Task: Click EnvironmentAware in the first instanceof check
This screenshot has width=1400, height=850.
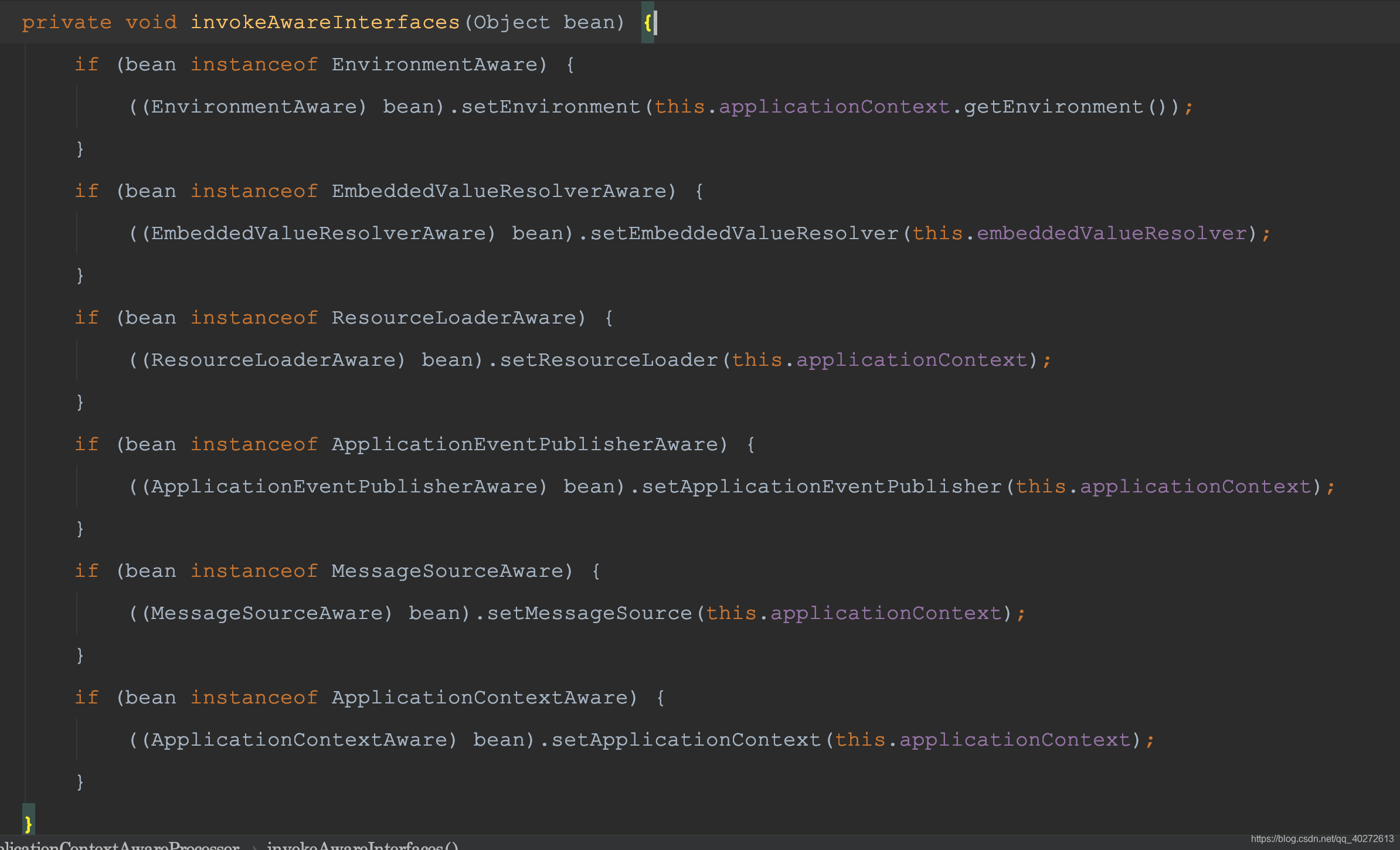Action: click(435, 64)
